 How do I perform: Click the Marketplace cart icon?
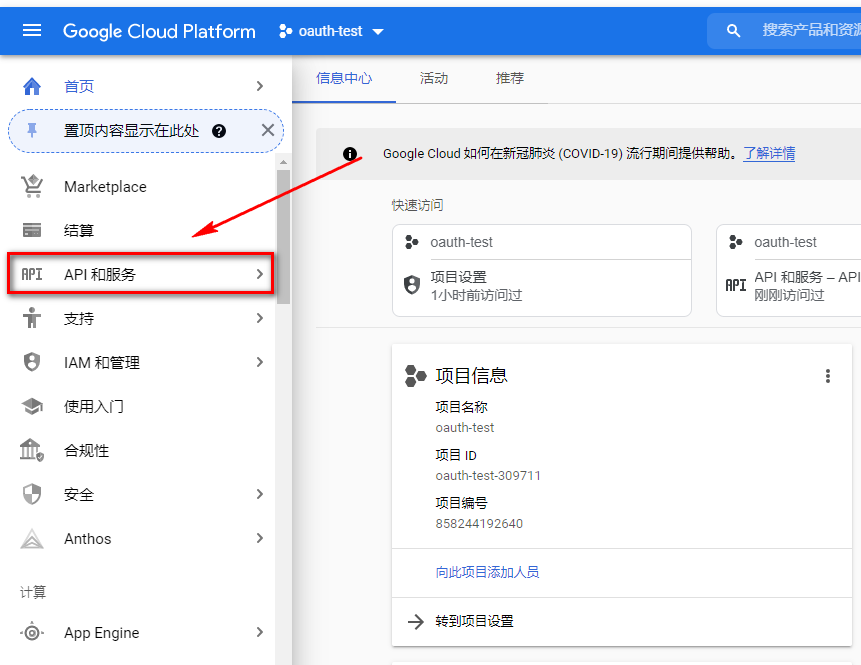pyautogui.click(x=32, y=186)
